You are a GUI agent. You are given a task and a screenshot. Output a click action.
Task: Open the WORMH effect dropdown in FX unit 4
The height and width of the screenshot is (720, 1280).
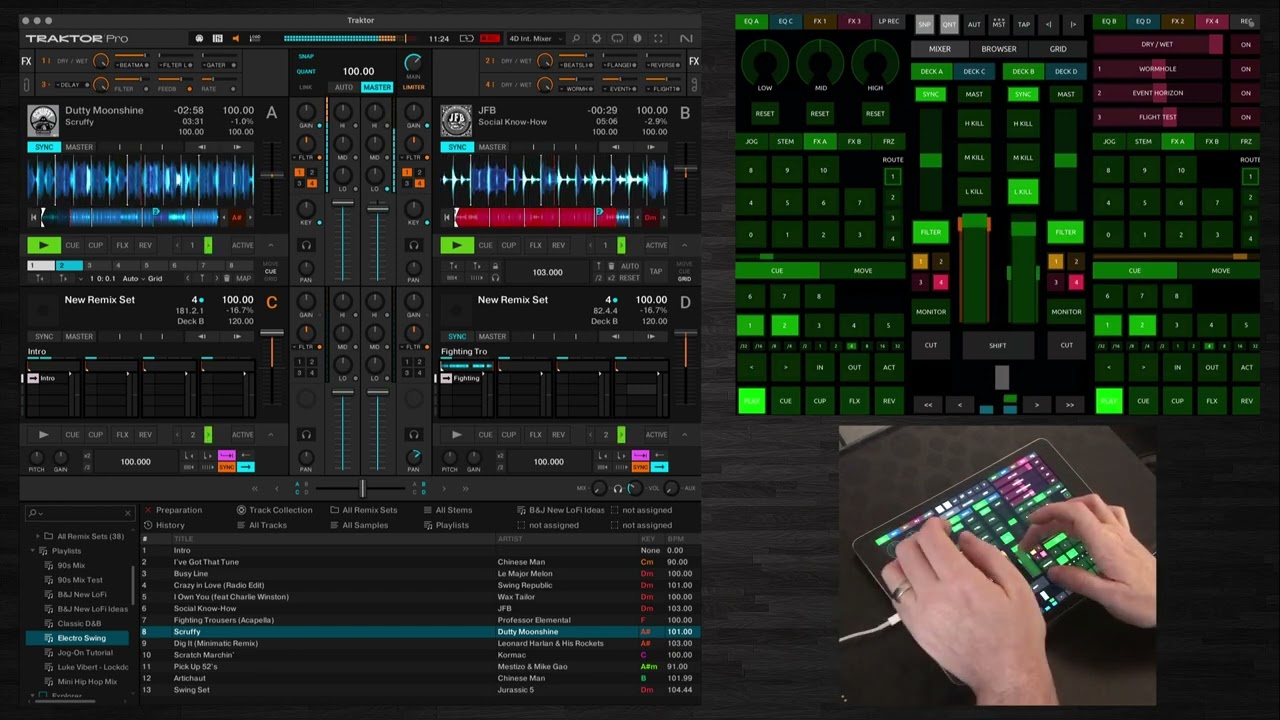[x=578, y=88]
